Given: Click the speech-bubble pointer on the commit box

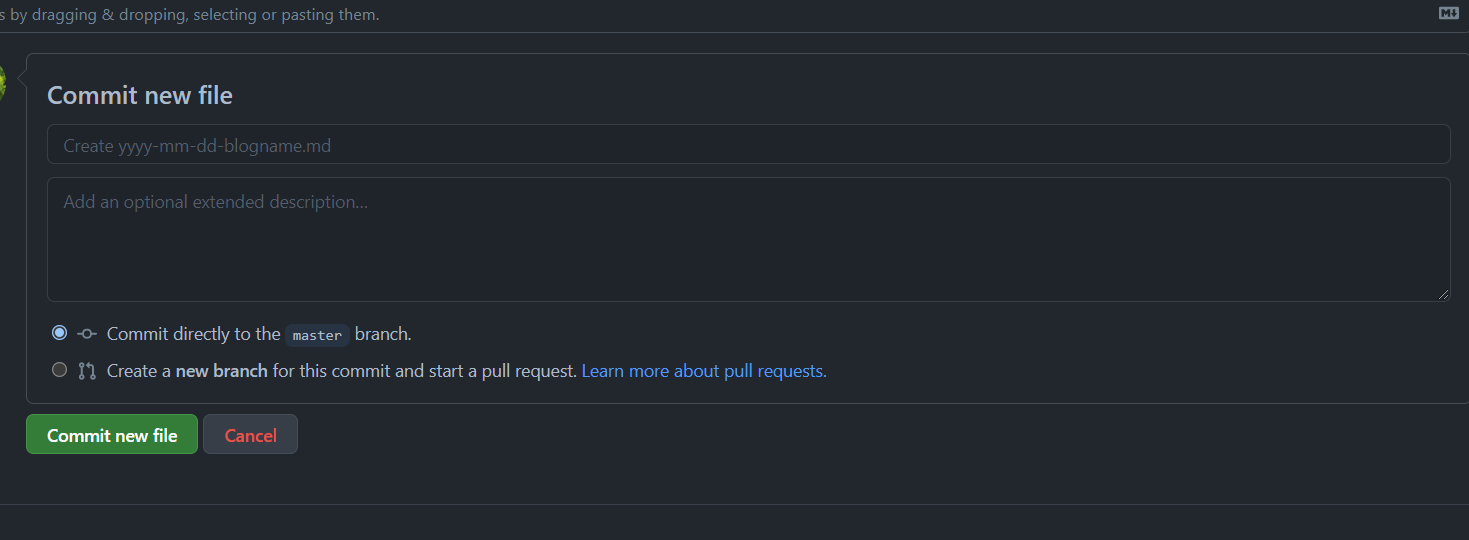Looking at the screenshot, I should click(23, 84).
